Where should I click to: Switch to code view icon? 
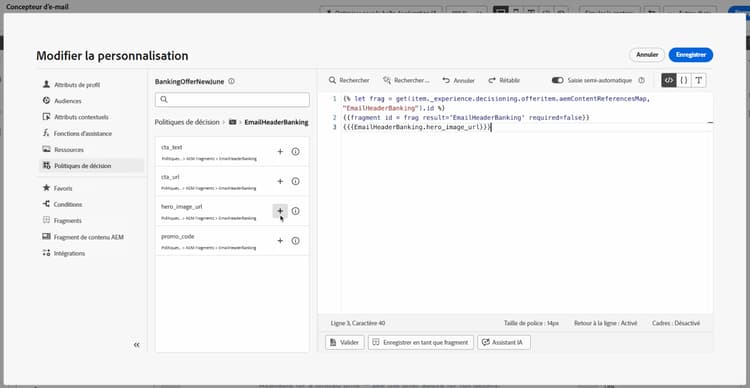[669, 80]
